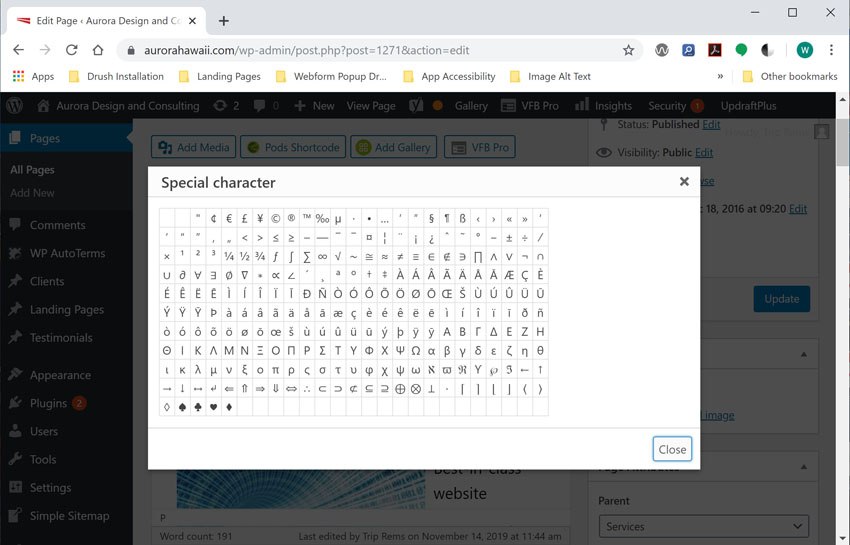Bookmark this page with star icon
Viewport: 850px width, 545px height.
tap(628, 50)
